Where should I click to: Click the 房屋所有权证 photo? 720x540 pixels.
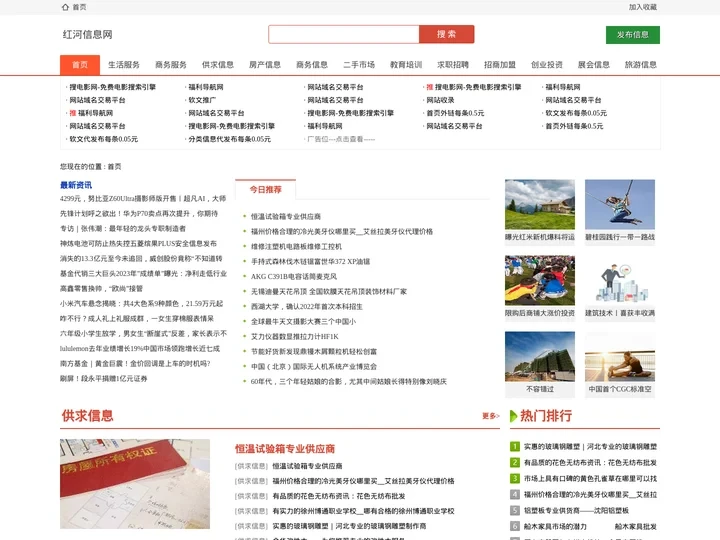point(135,484)
